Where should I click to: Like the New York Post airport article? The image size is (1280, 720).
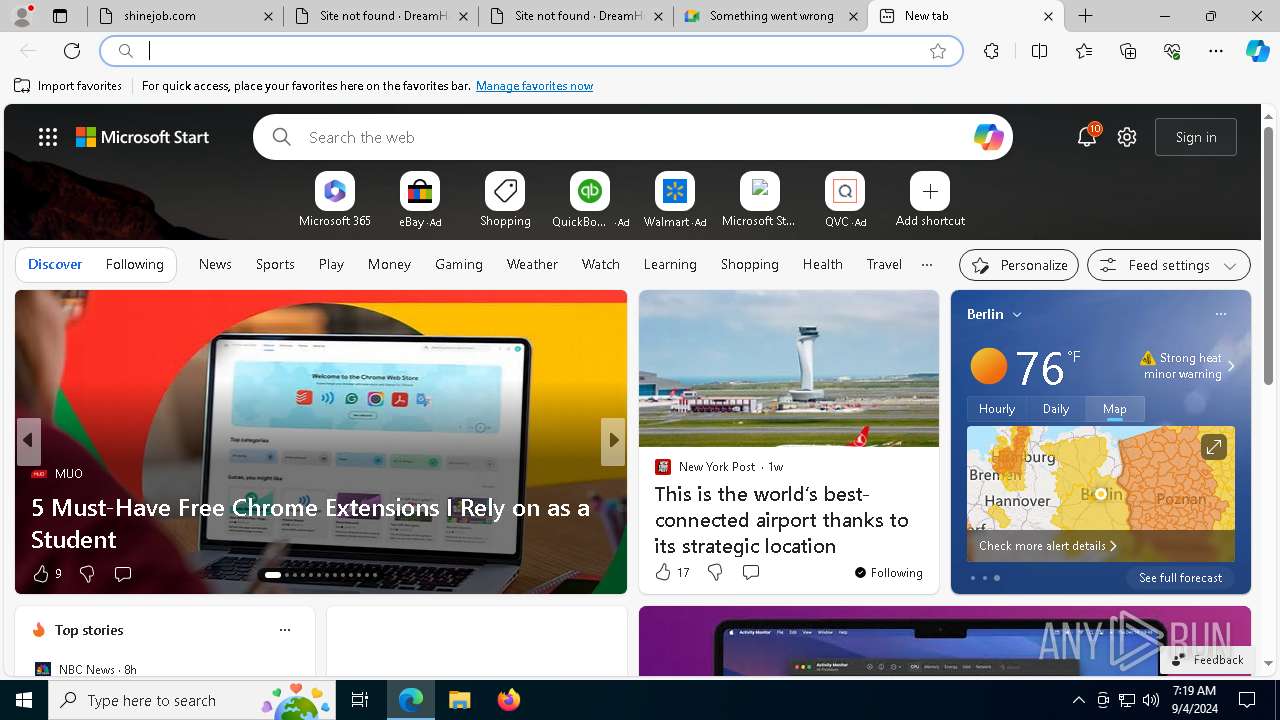(663, 572)
